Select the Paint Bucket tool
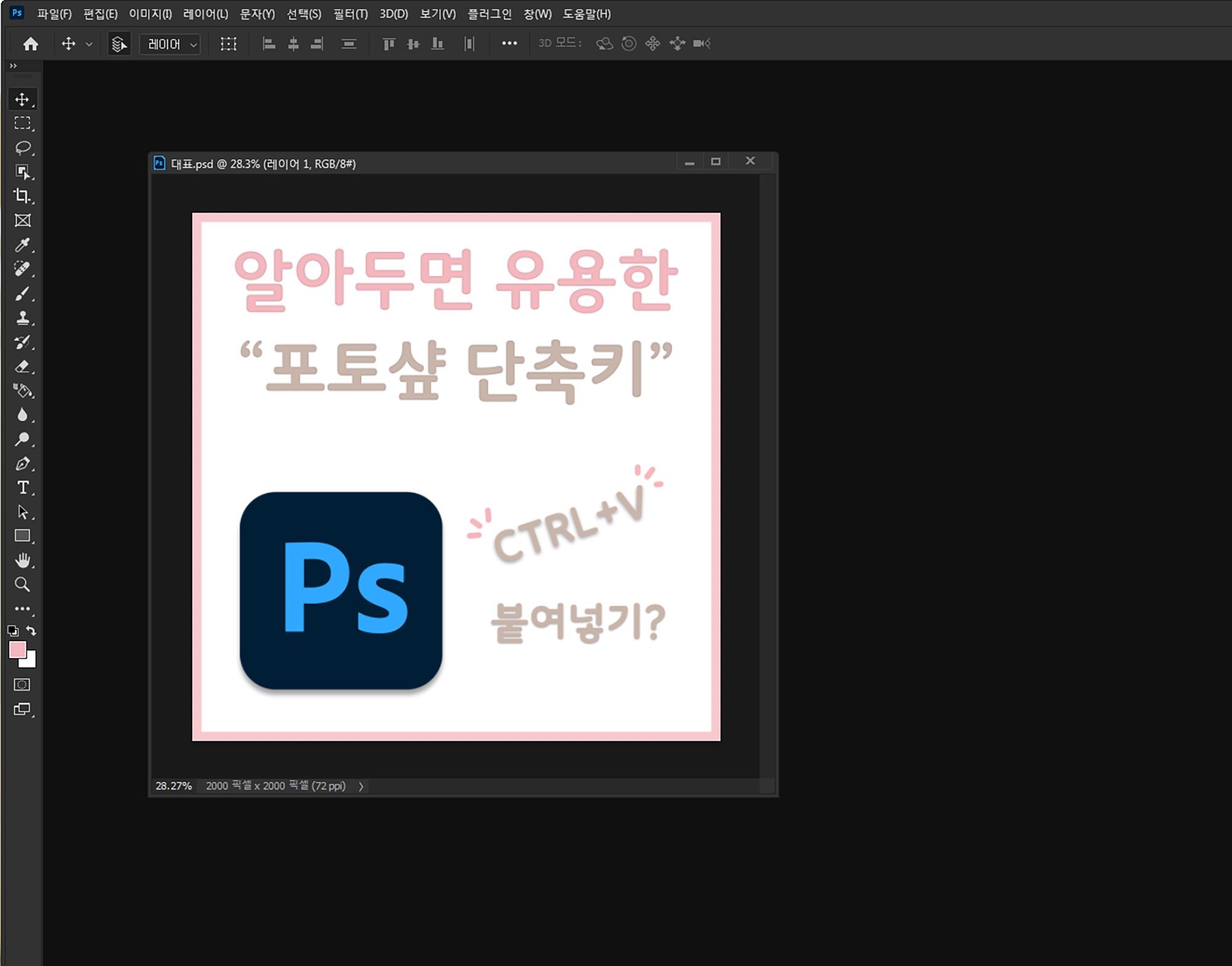The height and width of the screenshot is (966, 1232). pos(22,391)
